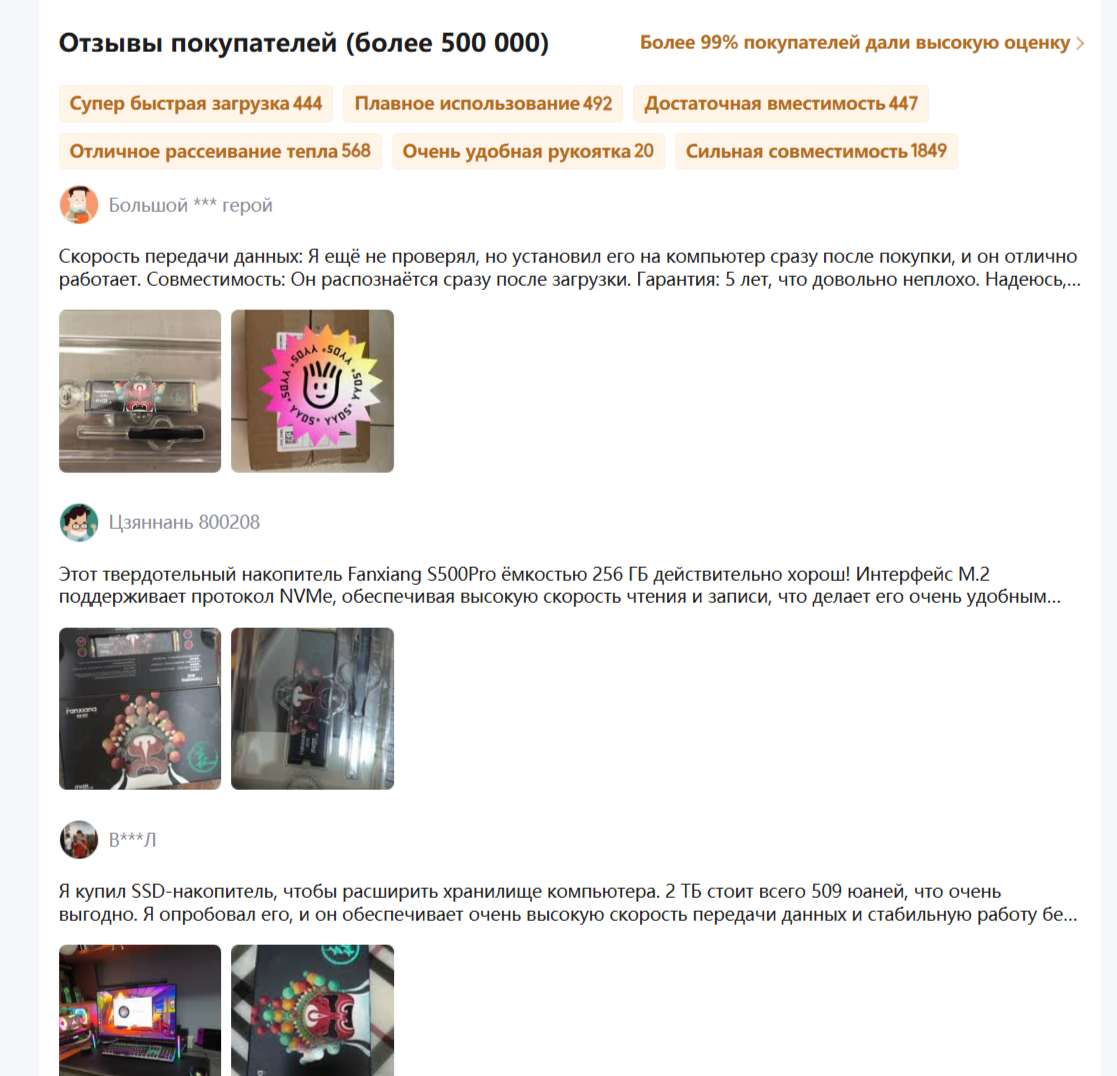Open avatar of reviewer В***Л
This screenshot has height=1076, width=1117.
(x=78, y=839)
